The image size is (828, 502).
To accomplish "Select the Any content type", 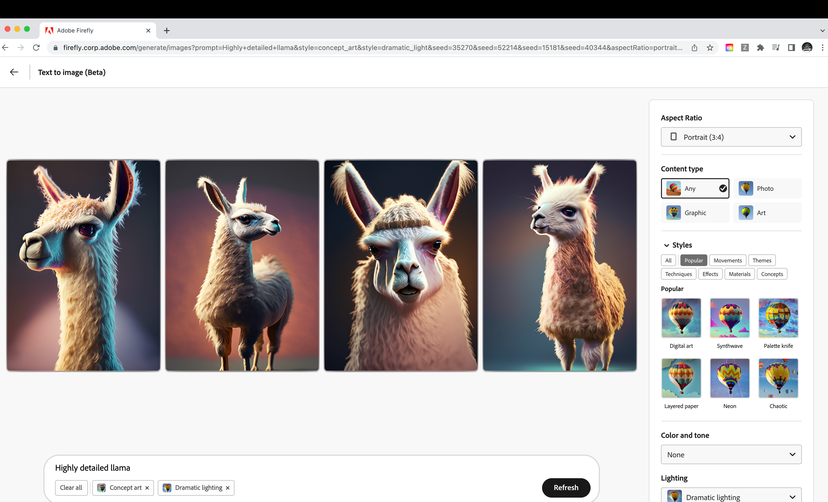I will click(x=695, y=188).
